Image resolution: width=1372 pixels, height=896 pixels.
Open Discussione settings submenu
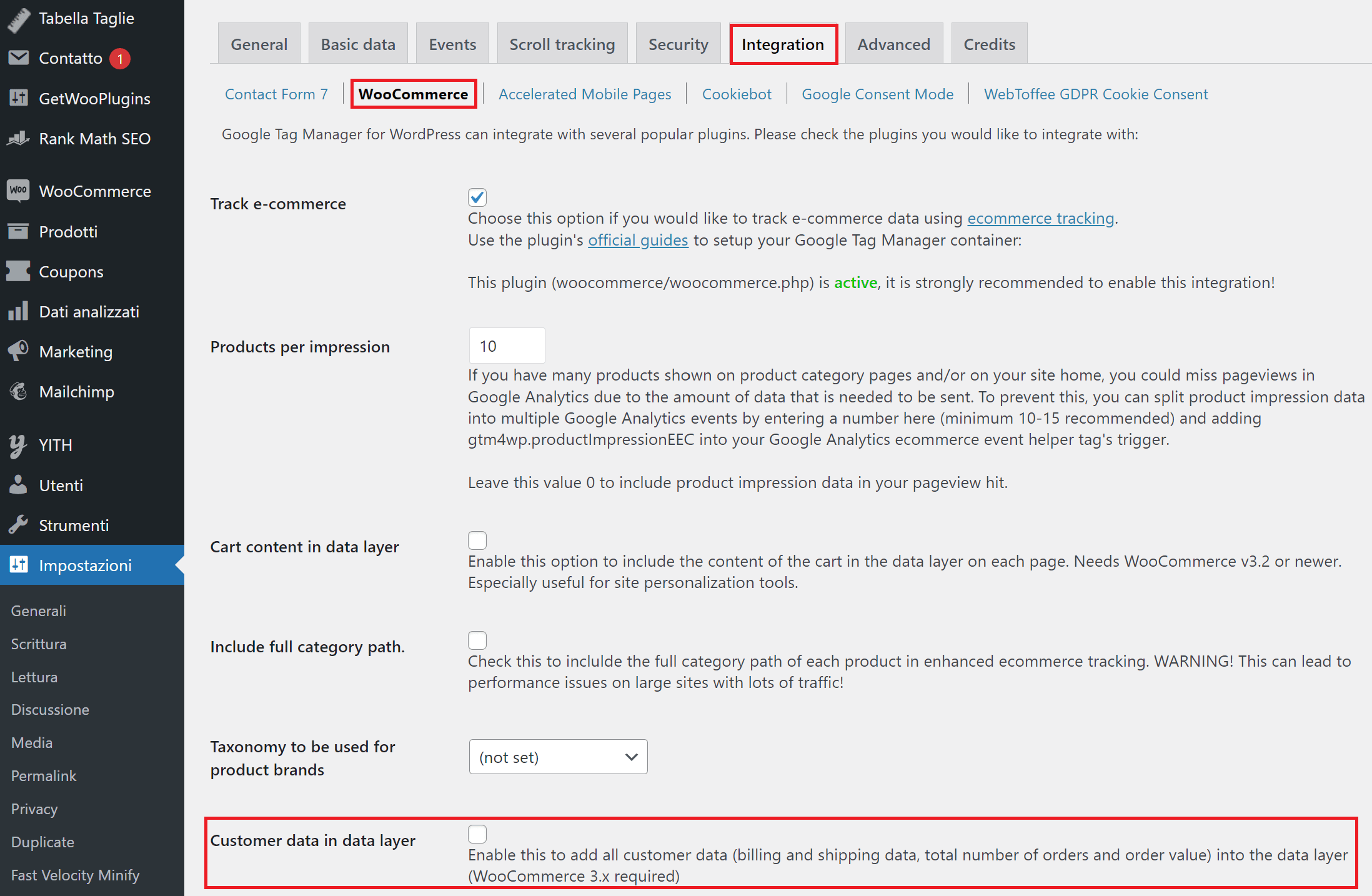[50, 709]
